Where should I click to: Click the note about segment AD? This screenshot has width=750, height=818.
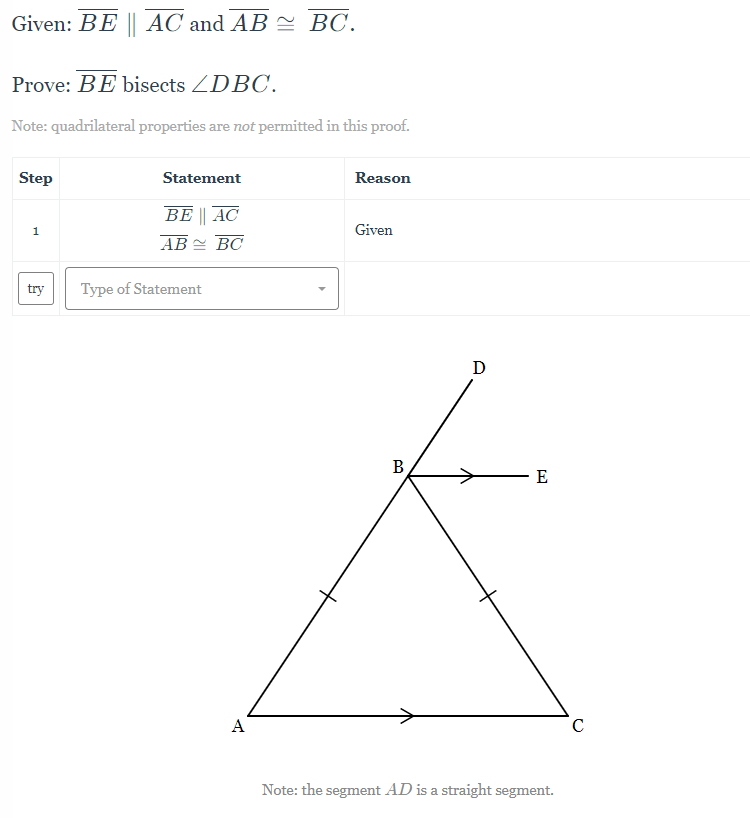[x=407, y=790]
